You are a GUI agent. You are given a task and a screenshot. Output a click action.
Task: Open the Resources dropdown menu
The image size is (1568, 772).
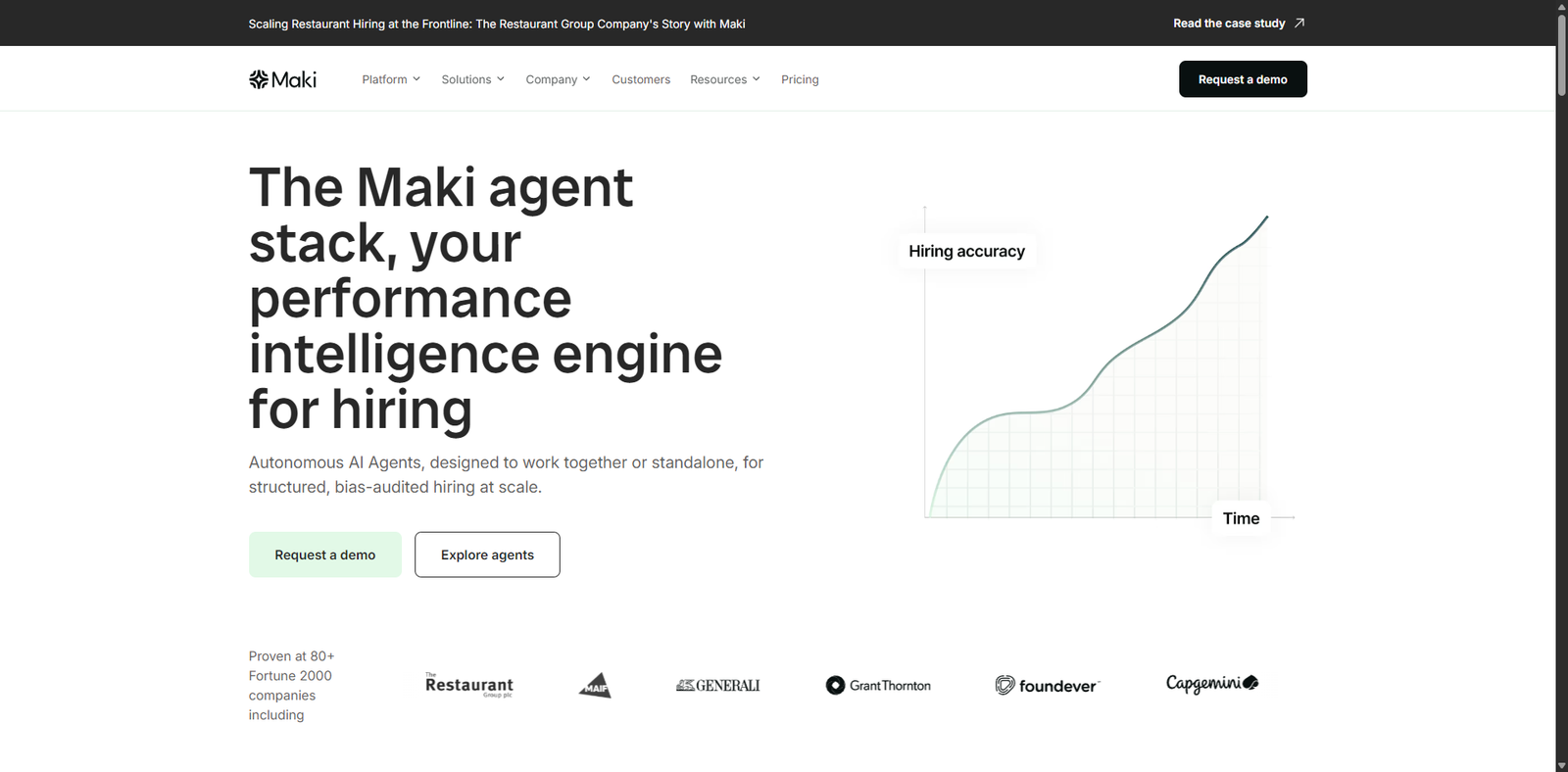coord(724,79)
